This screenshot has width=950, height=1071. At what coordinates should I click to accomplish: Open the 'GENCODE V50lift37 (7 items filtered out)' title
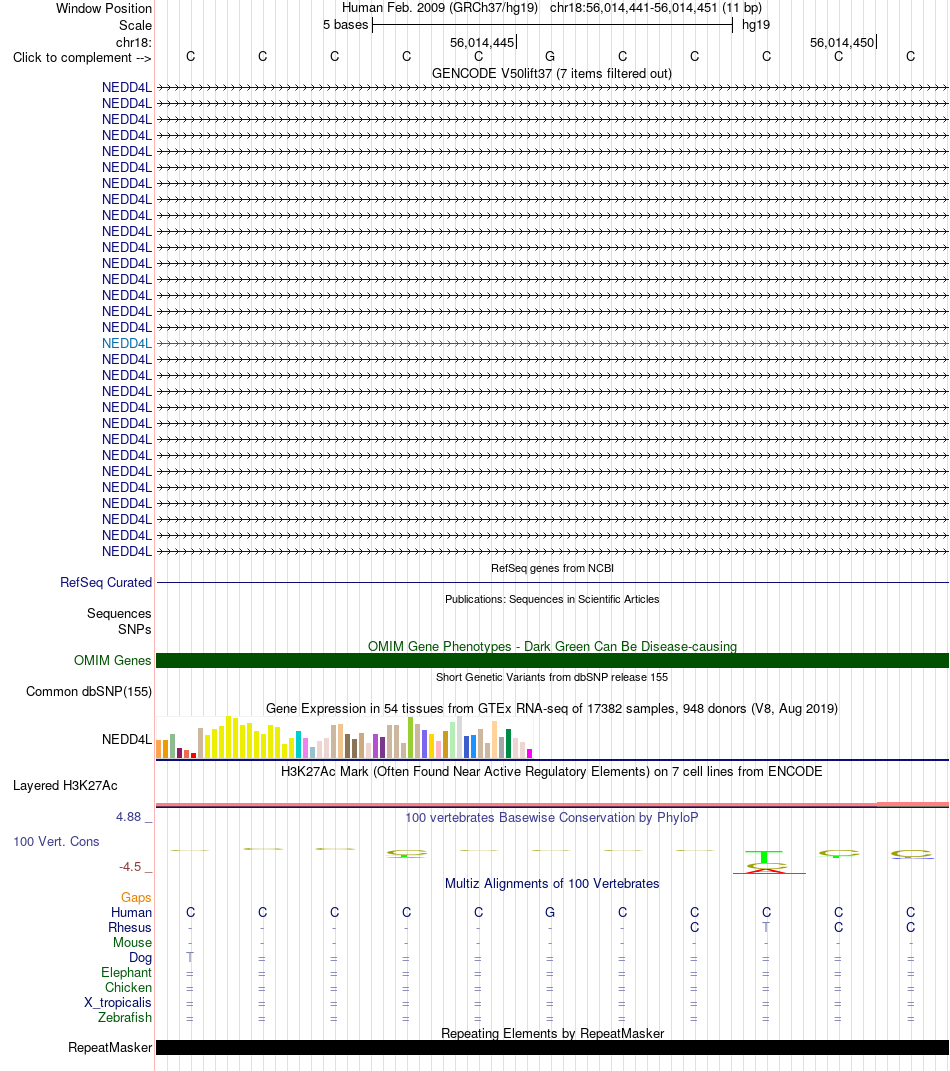coord(552,73)
